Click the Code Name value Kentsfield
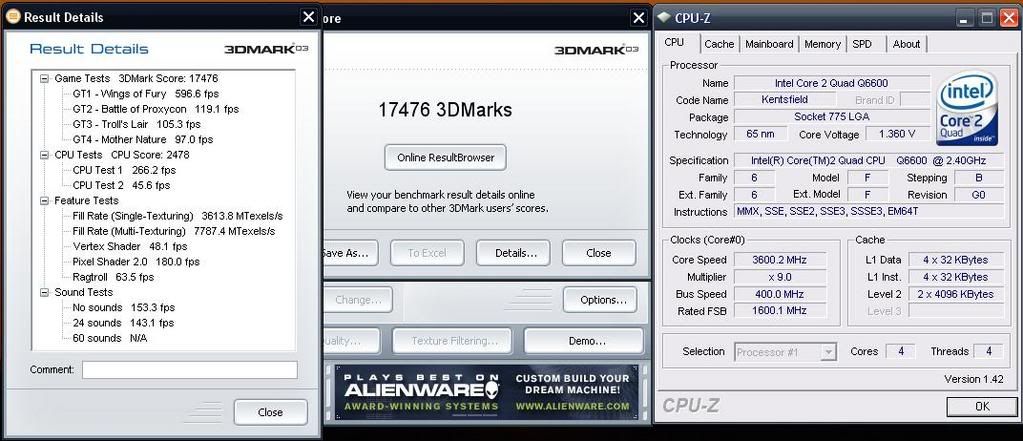This screenshot has width=1023, height=441. click(785, 100)
